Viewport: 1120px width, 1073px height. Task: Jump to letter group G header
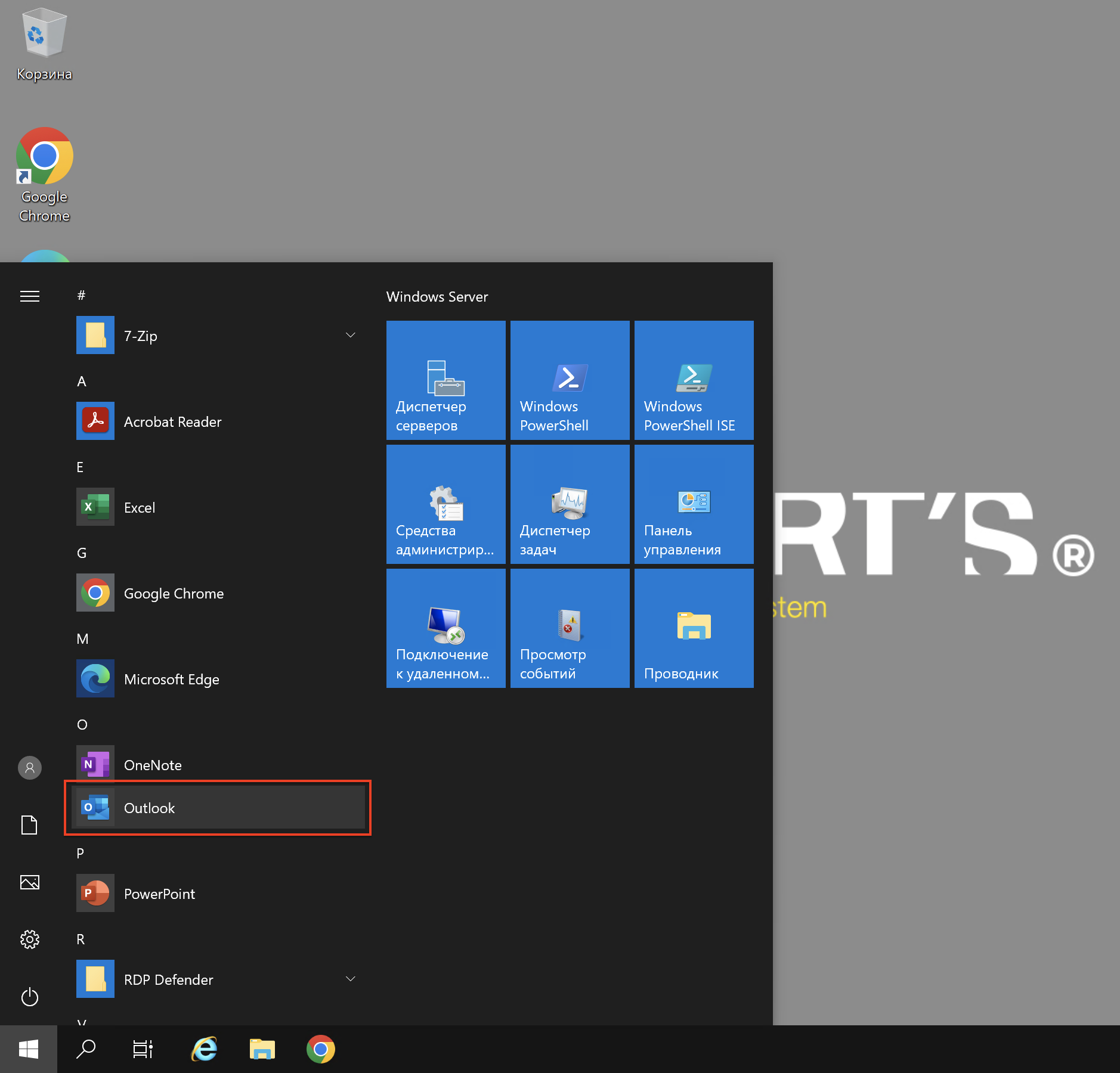click(x=82, y=553)
